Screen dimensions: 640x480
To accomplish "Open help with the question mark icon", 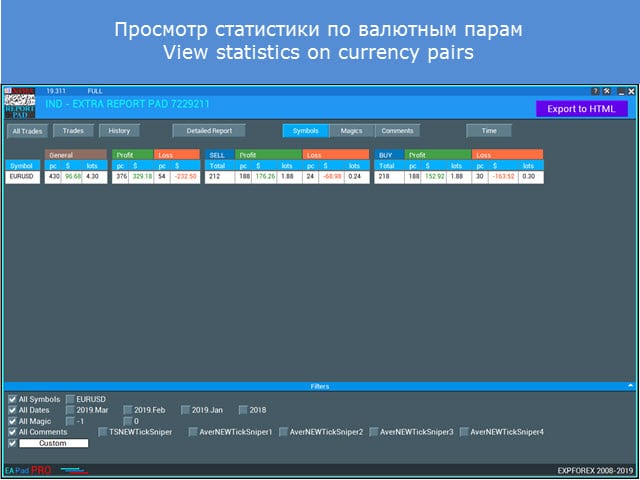I will point(597,91).
